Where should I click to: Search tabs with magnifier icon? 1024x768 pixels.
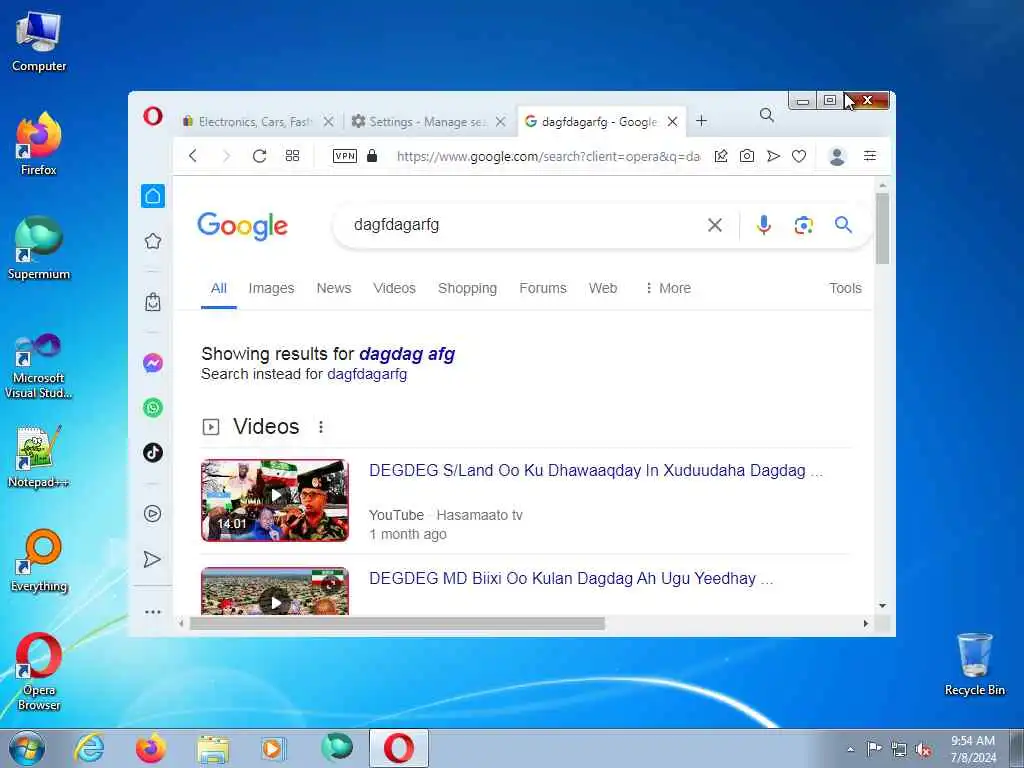[767, 116]
